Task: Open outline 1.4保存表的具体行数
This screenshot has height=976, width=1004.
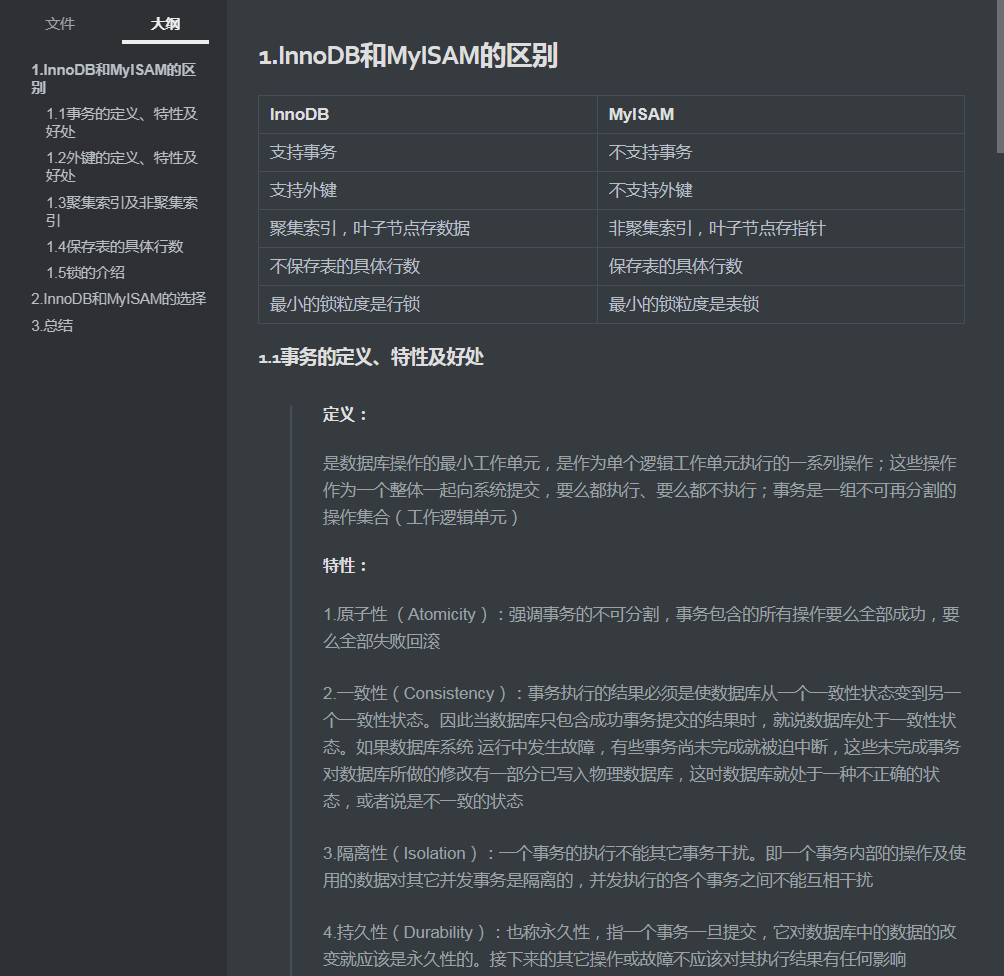Action: (x=115, y=247)
